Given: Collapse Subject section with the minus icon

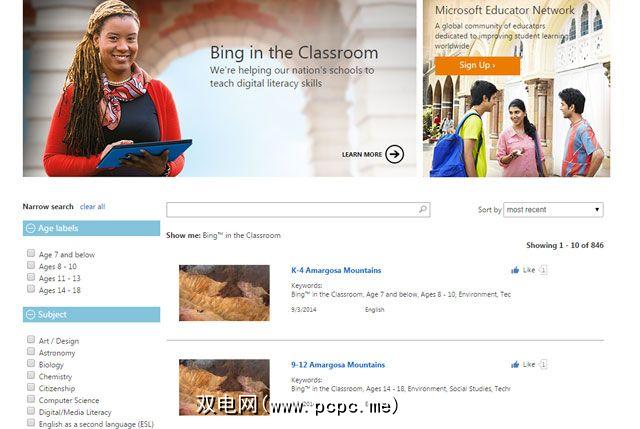Looking at the screenshot, I should point(31,314).
